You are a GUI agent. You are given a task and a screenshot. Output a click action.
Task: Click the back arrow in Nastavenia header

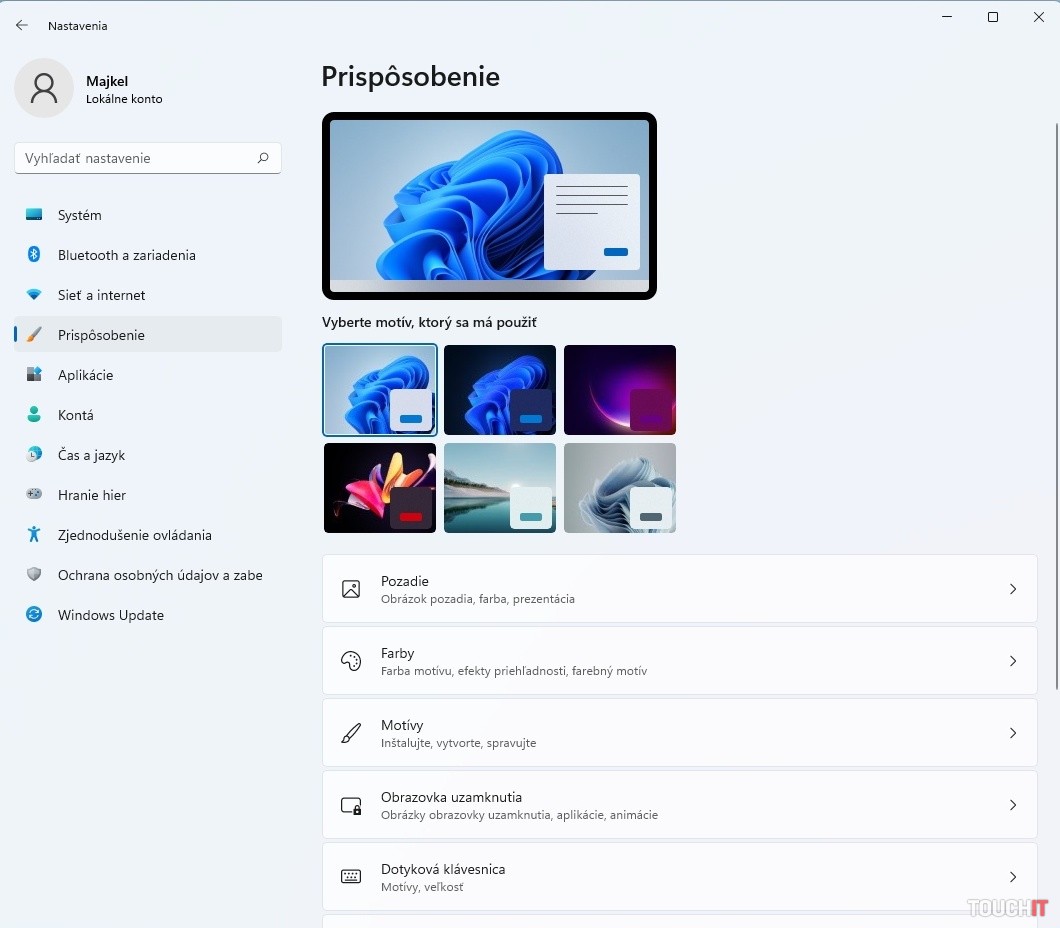22,25
